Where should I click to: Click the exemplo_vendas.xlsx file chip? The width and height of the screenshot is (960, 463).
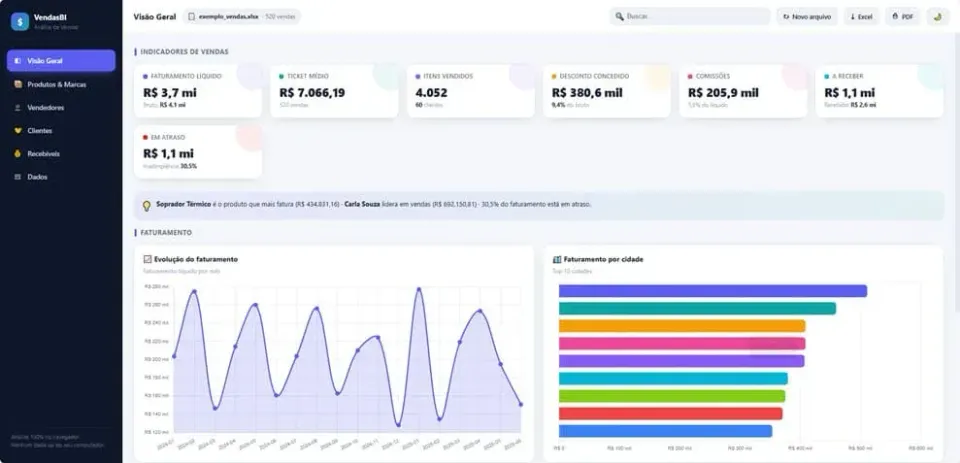point(242,17)
